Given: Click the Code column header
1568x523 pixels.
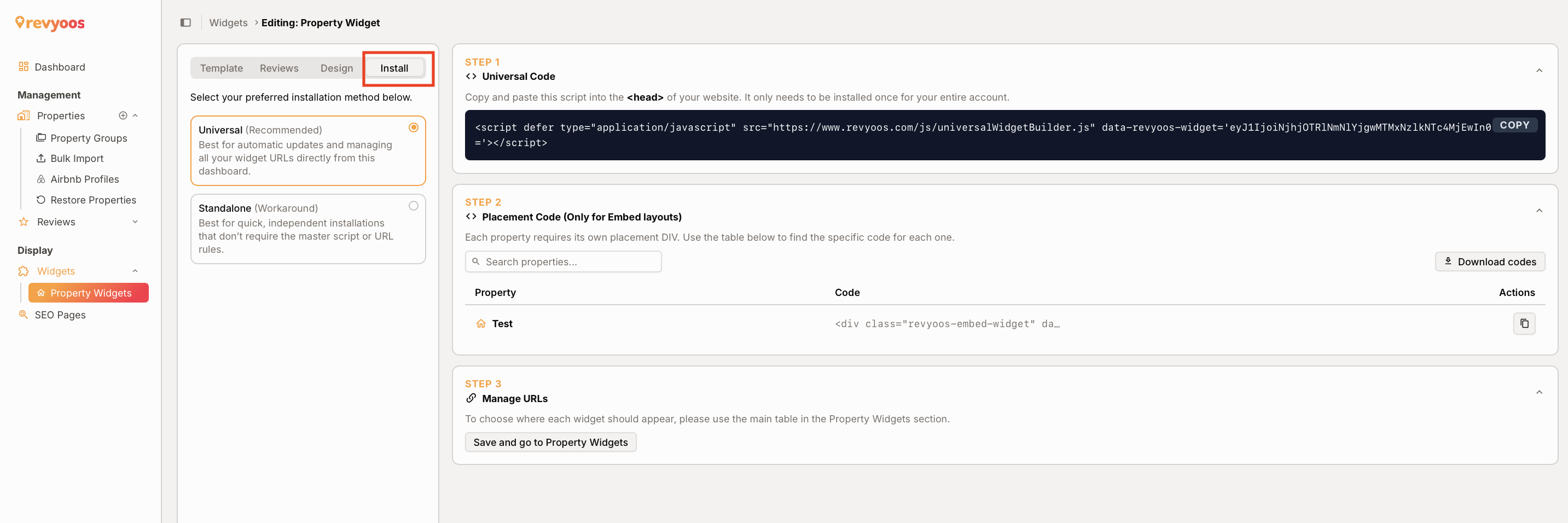Looking at the screenshot, I should [847, 293].
